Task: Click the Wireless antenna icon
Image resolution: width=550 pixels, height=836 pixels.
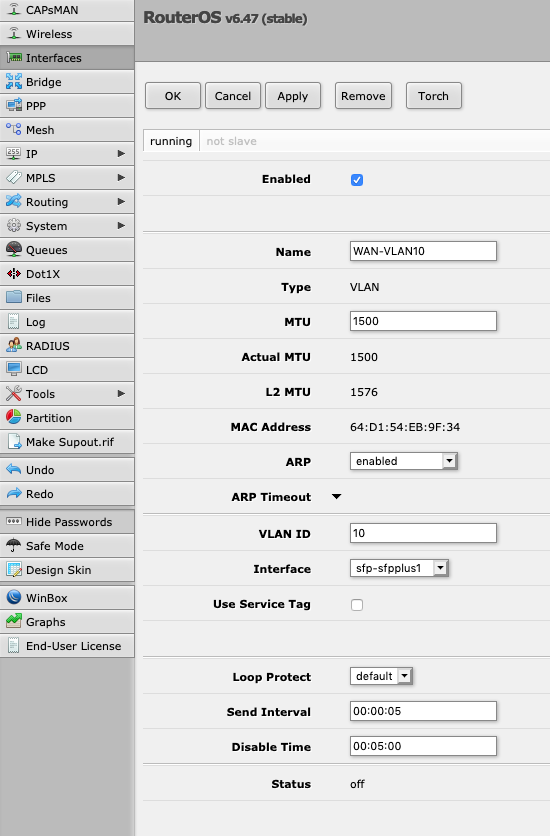Action: coord(14,34)
